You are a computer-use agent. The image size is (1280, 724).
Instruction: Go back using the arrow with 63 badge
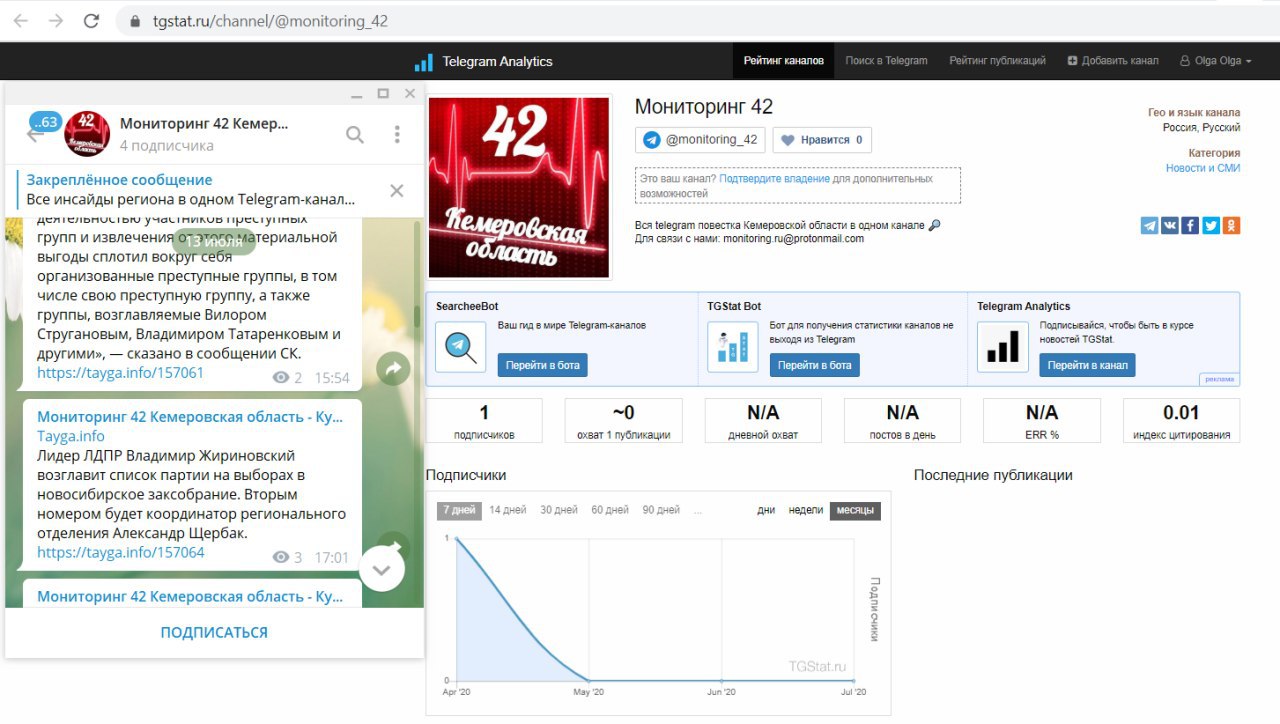pos(36,134)
